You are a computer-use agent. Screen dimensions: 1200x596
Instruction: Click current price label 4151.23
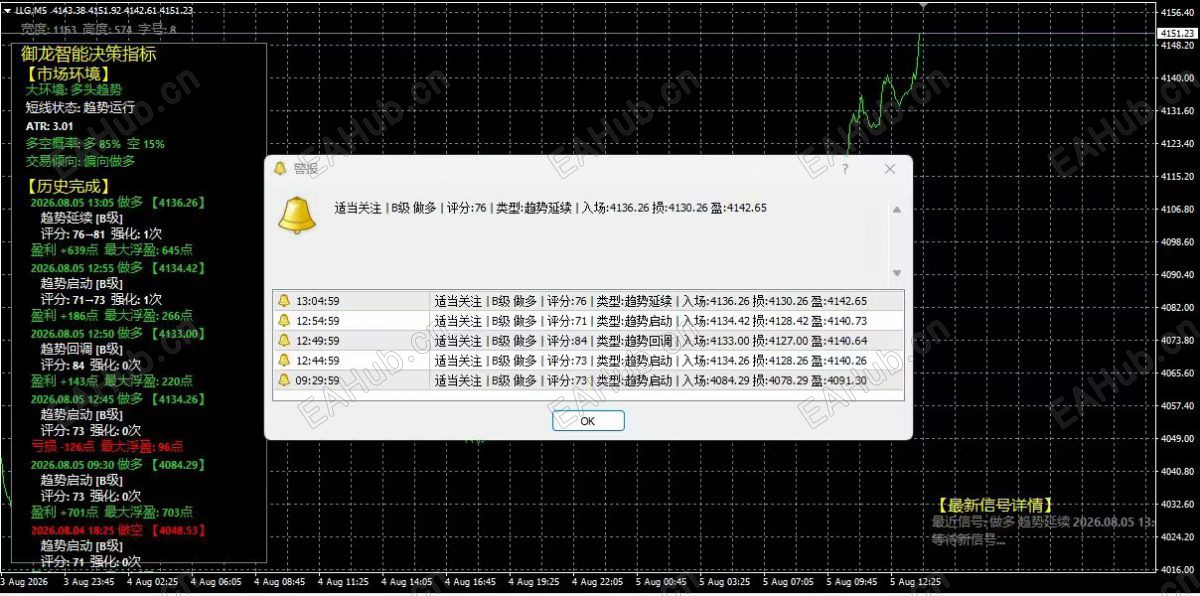[x=1178, y=33]
